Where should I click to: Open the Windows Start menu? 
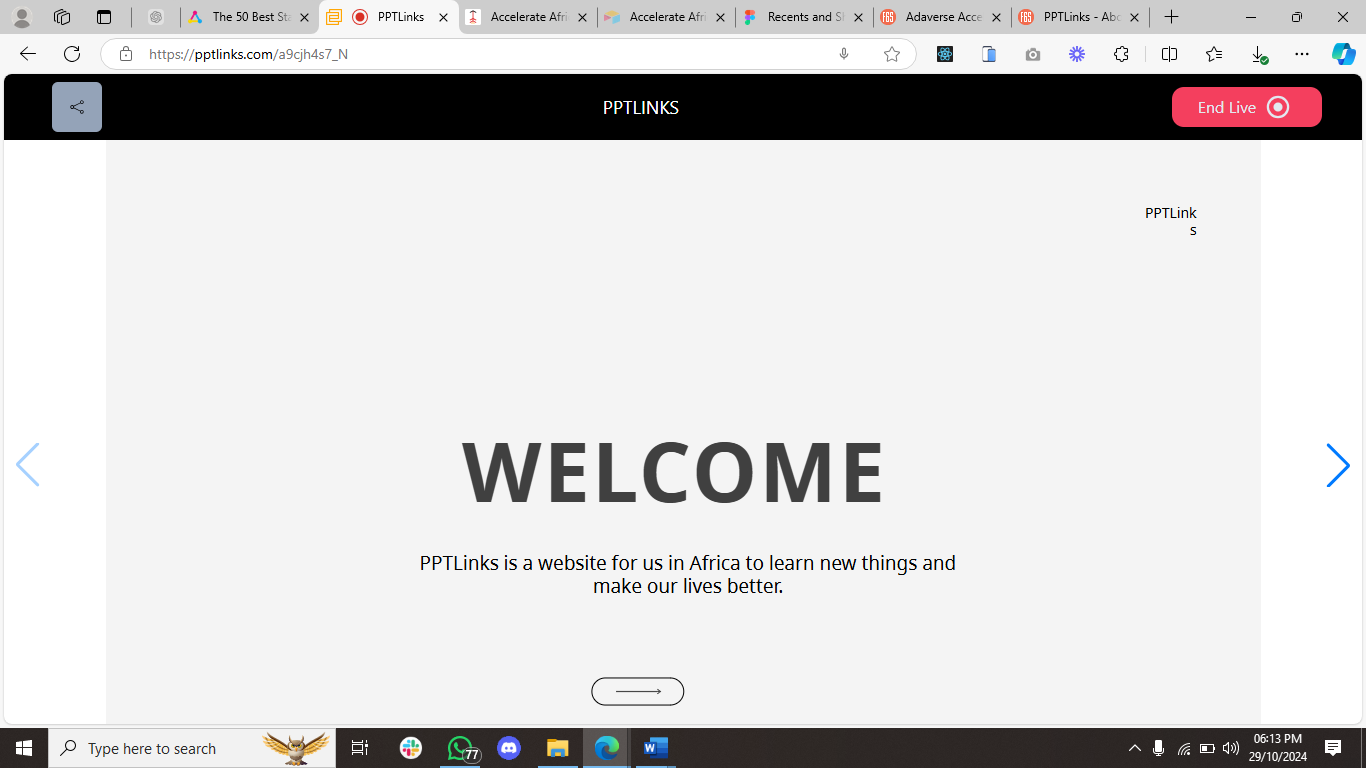point(24,748)
